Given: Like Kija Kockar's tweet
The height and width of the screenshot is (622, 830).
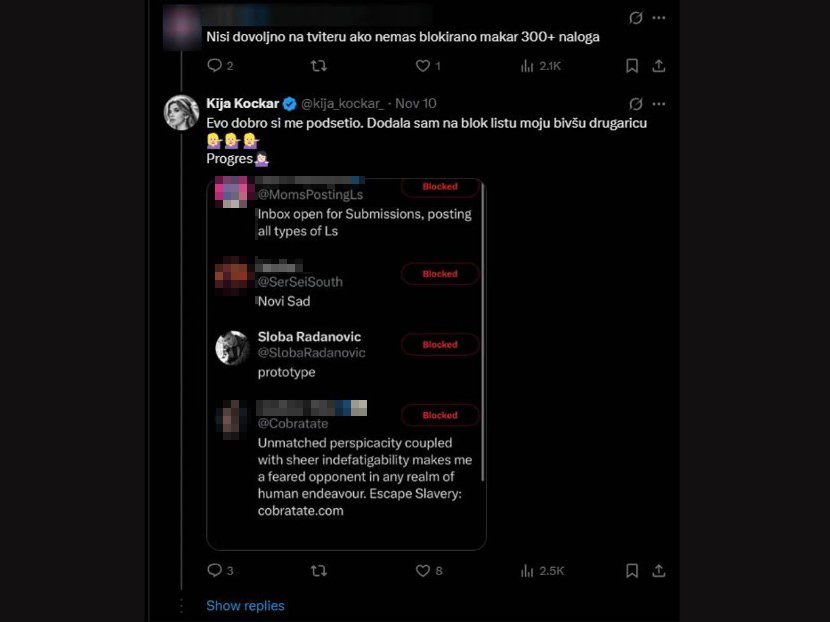Looking at the screenshot, I should pos(423,571).
